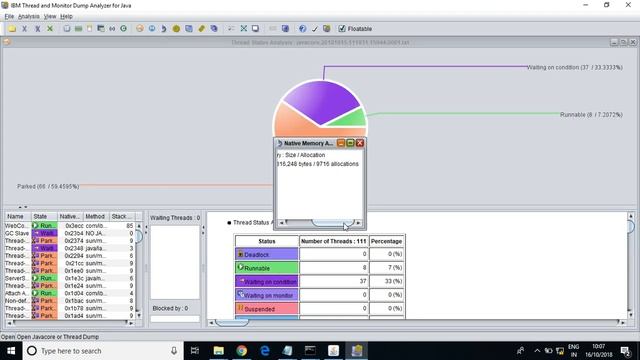The width and height of the screenshot is (640, 360).
Task: Sort thread table by Name column
Action: (x=18, y=216)
